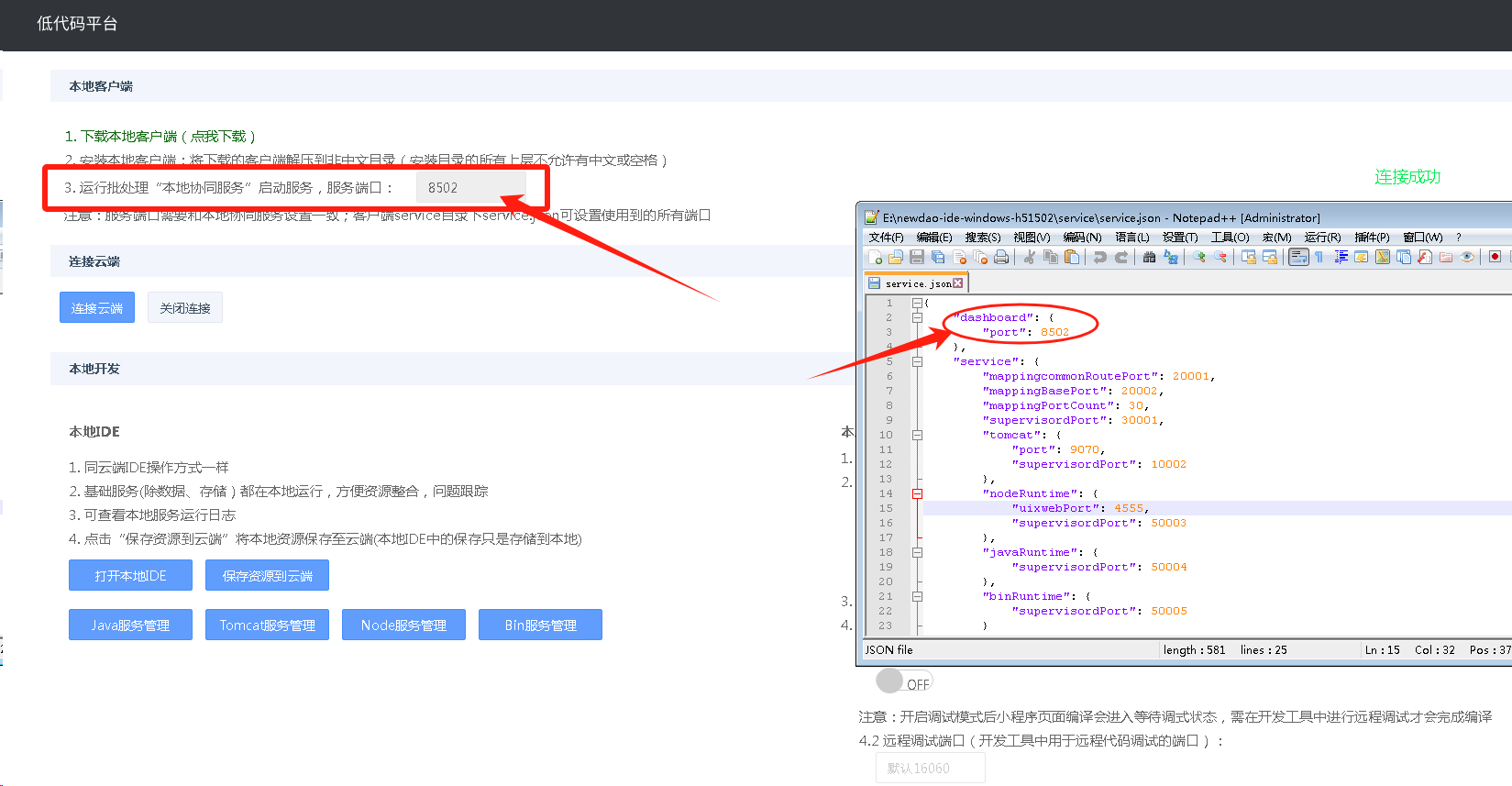Open the 工具(O) menu in Notepad++
The width and height of the screenshot is (1512, 786).
(x=1230, y=237)
